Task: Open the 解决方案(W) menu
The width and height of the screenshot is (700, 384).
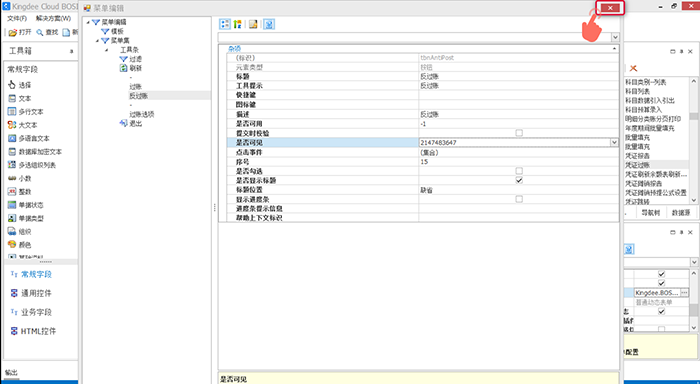Action: (53, 18)
